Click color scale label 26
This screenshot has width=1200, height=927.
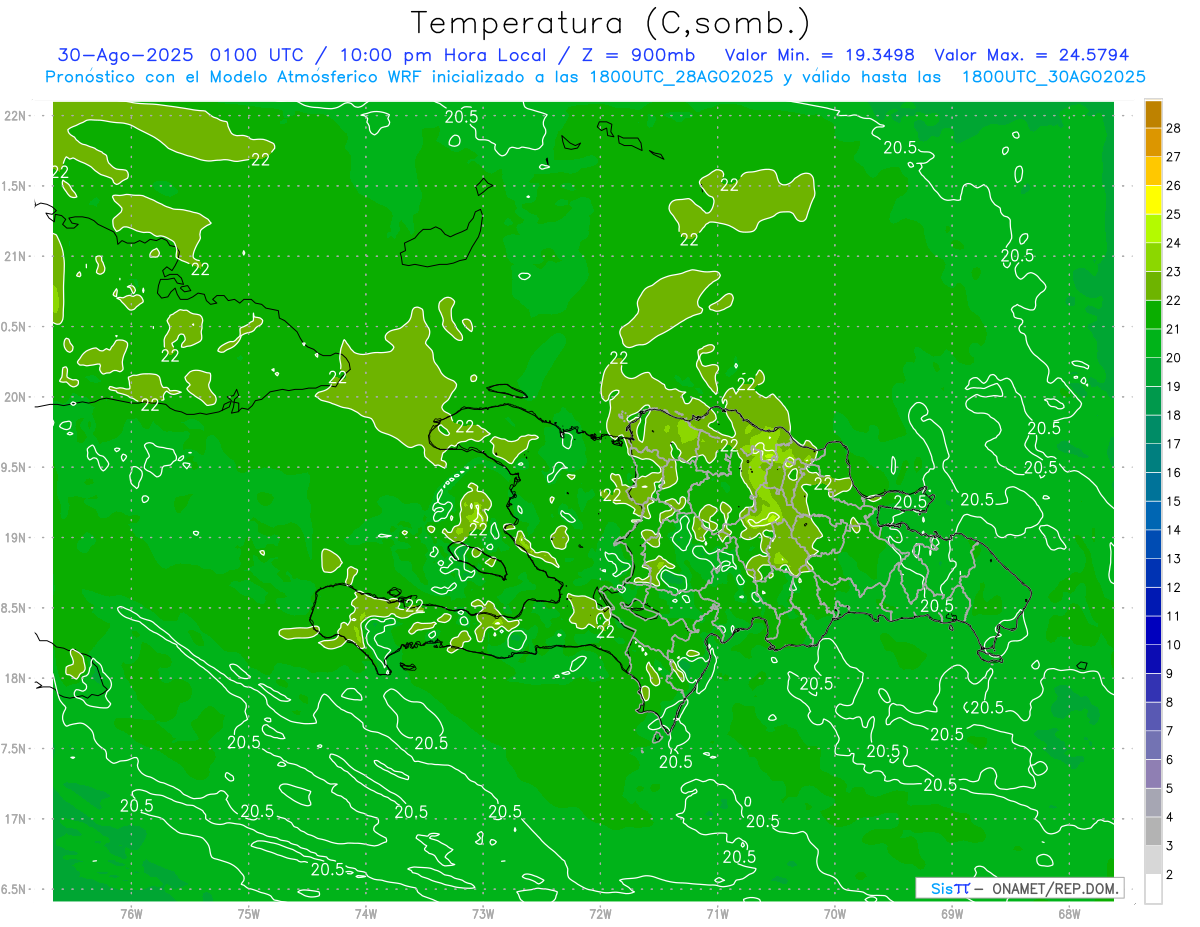[1175, 185]
